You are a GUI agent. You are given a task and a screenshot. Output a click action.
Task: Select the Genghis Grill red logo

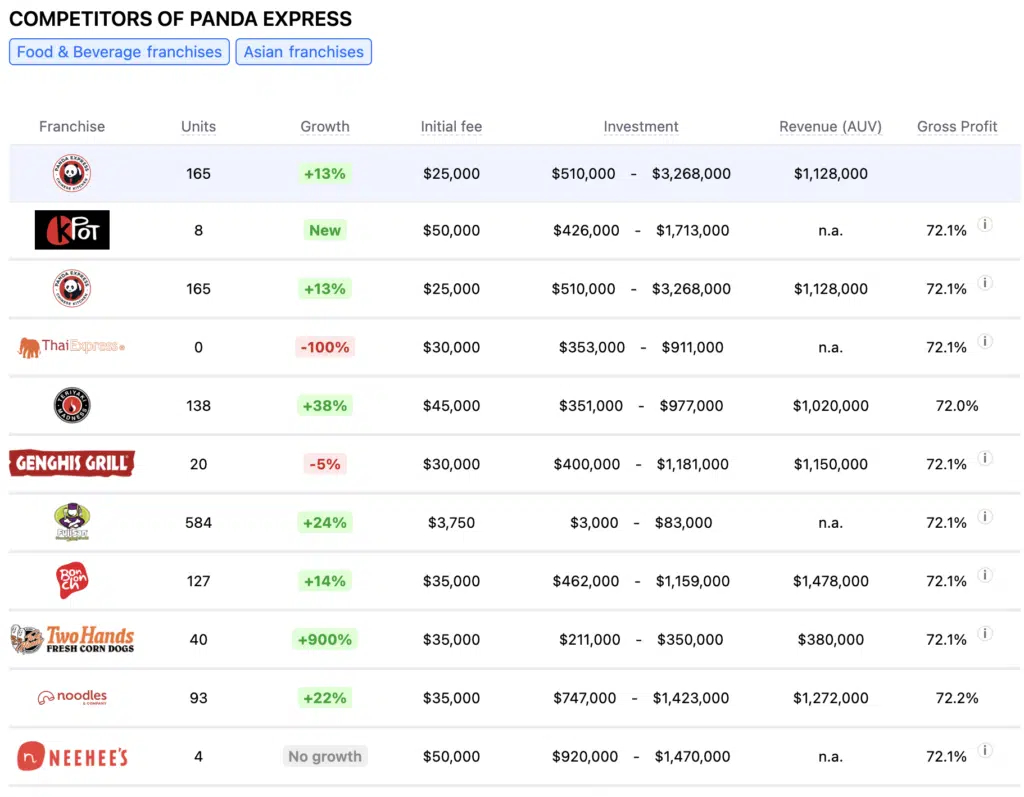pos(71,463)
